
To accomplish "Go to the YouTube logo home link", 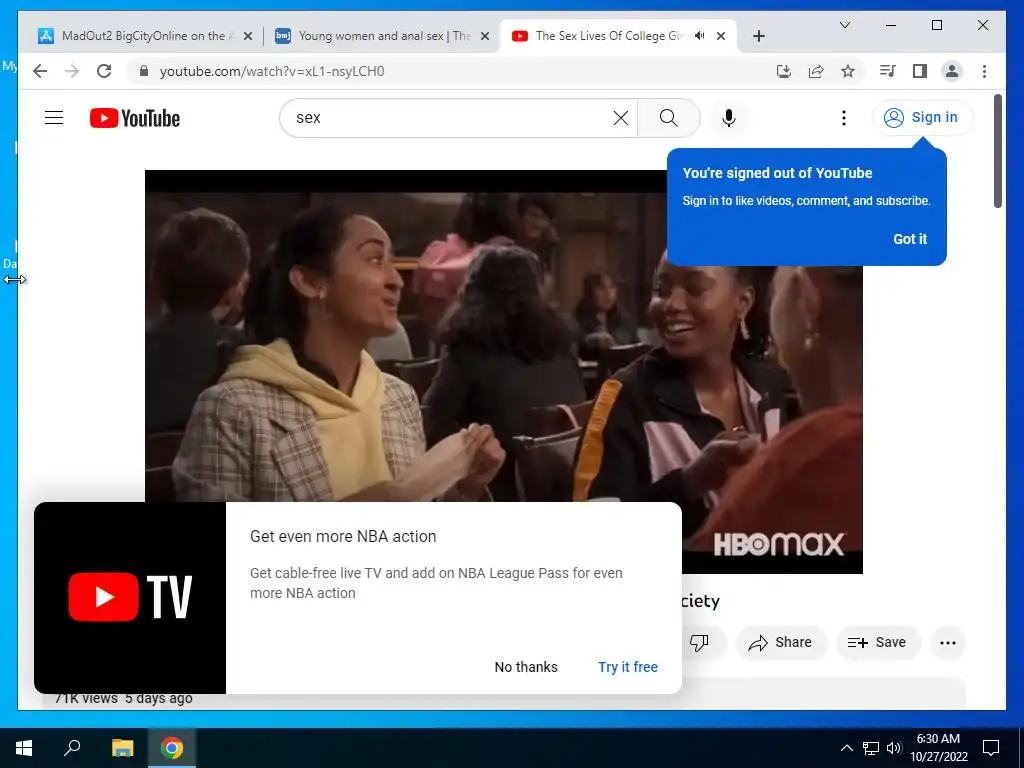I will tap(135, 118).
